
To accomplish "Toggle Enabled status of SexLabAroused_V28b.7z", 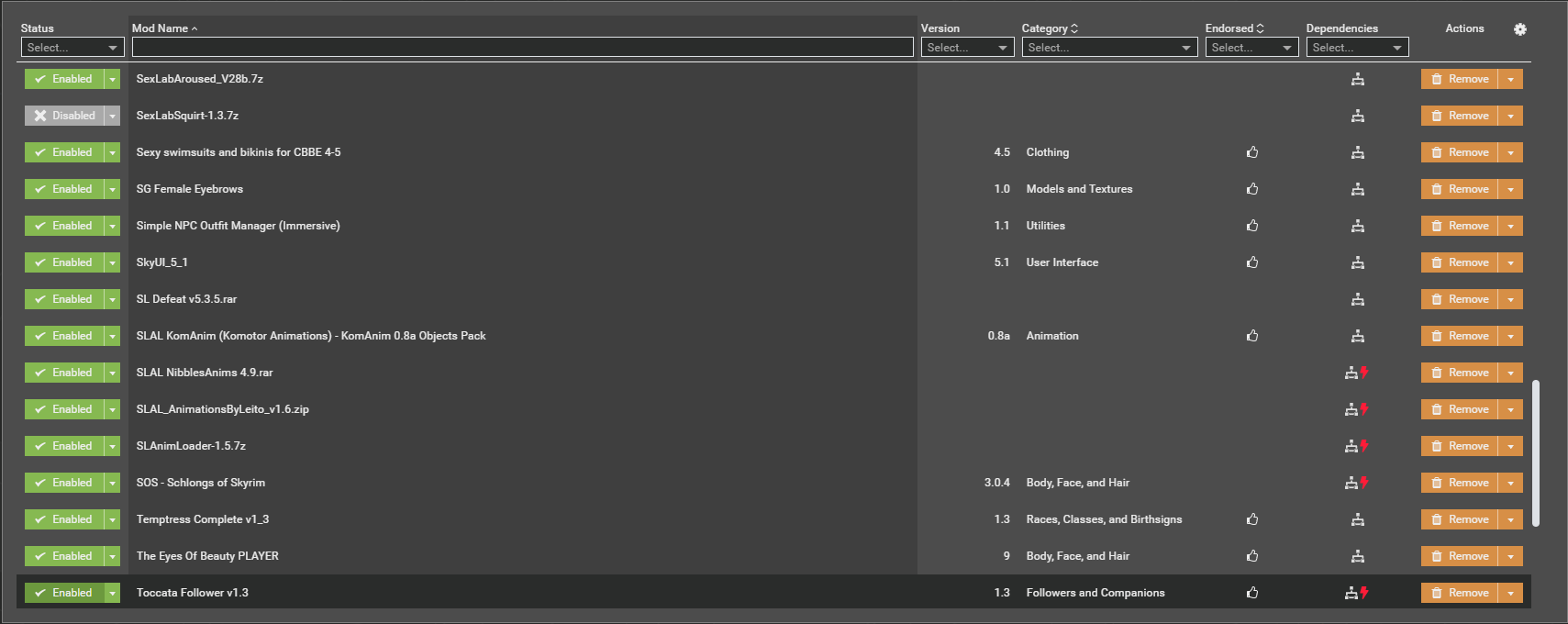I will coord(64,79).
